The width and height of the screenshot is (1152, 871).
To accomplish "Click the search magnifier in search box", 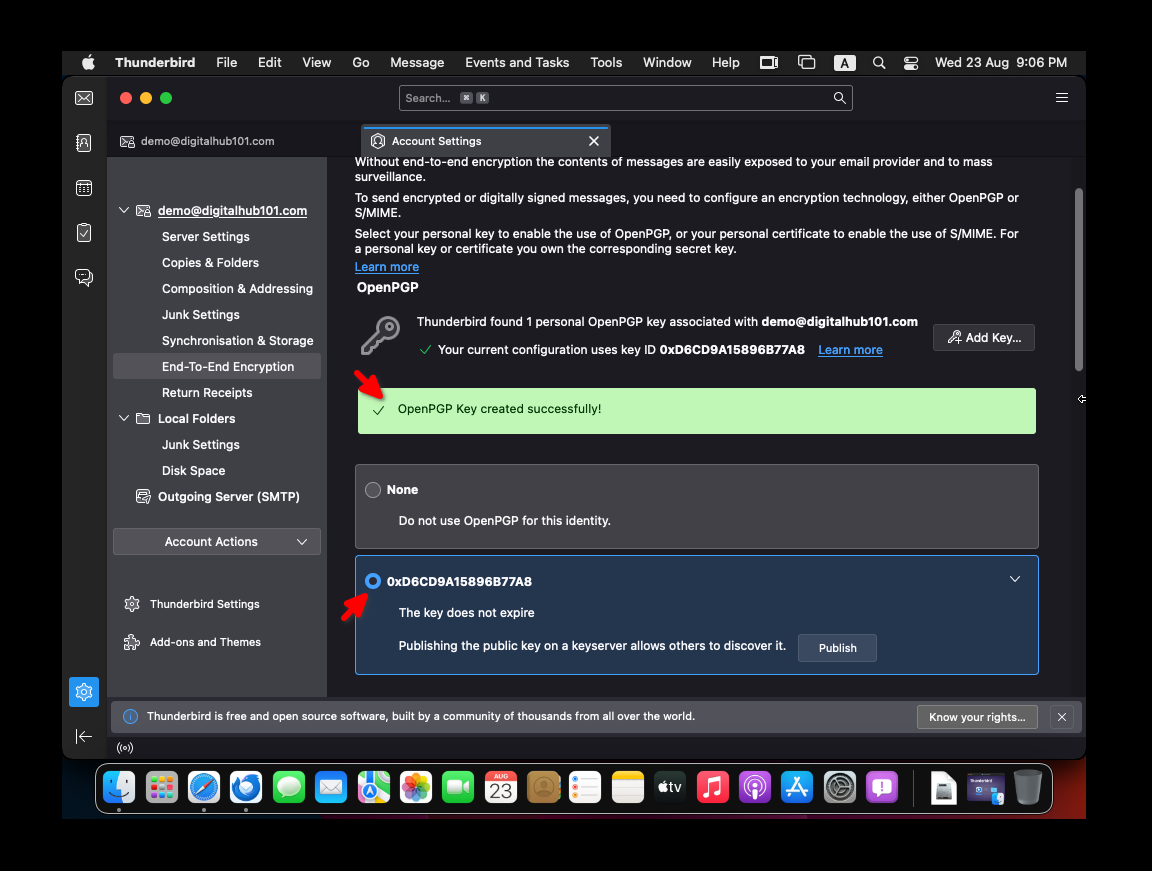I will click(839, 98).
